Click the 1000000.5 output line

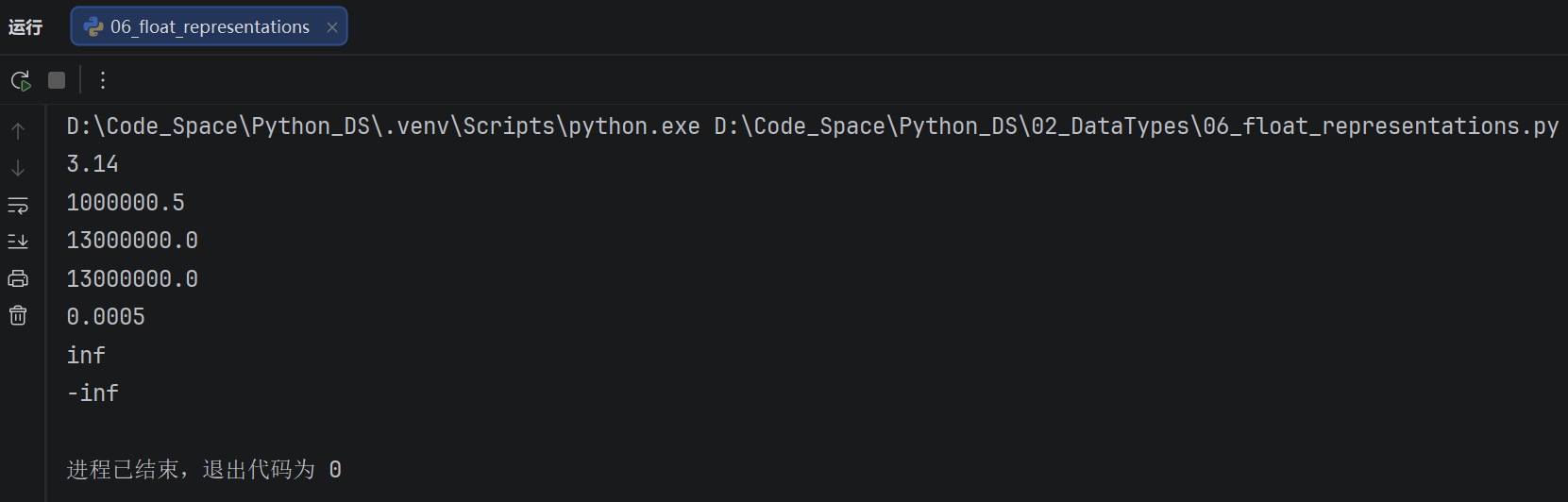126,202
